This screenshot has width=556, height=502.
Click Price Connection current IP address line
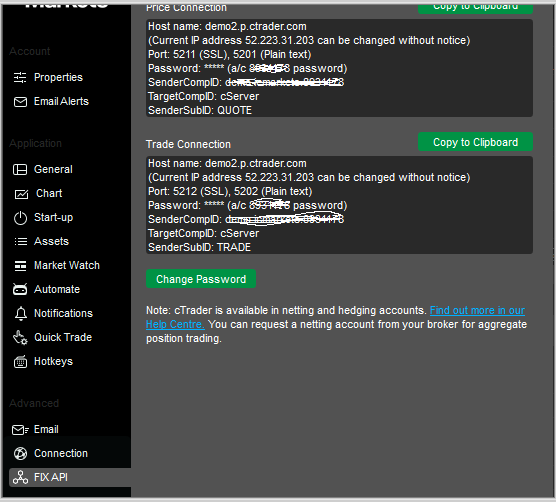(309, 40)
